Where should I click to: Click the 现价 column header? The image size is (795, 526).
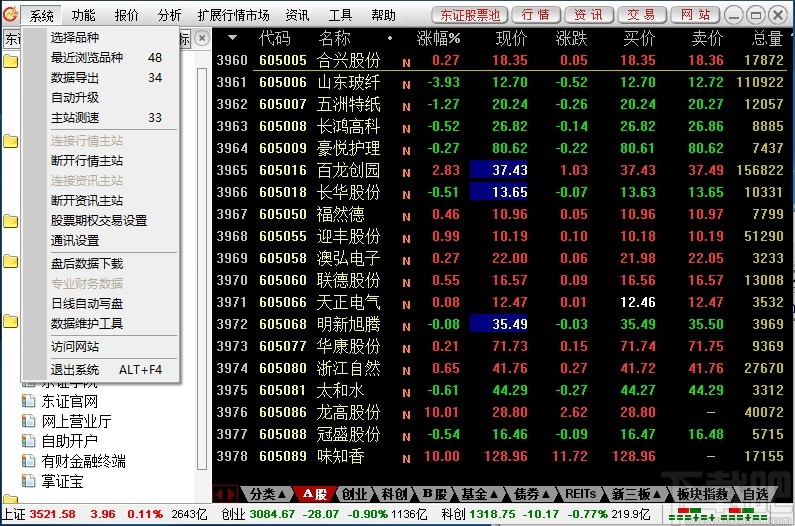click(x=511, y=38)
